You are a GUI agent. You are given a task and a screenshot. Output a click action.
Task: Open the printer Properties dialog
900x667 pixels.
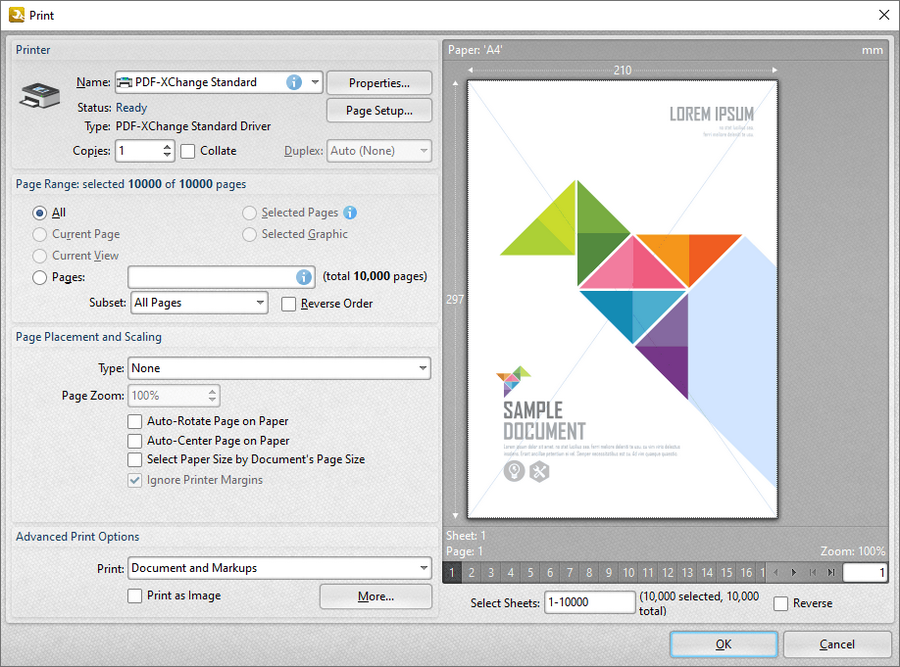coord(378,82)
